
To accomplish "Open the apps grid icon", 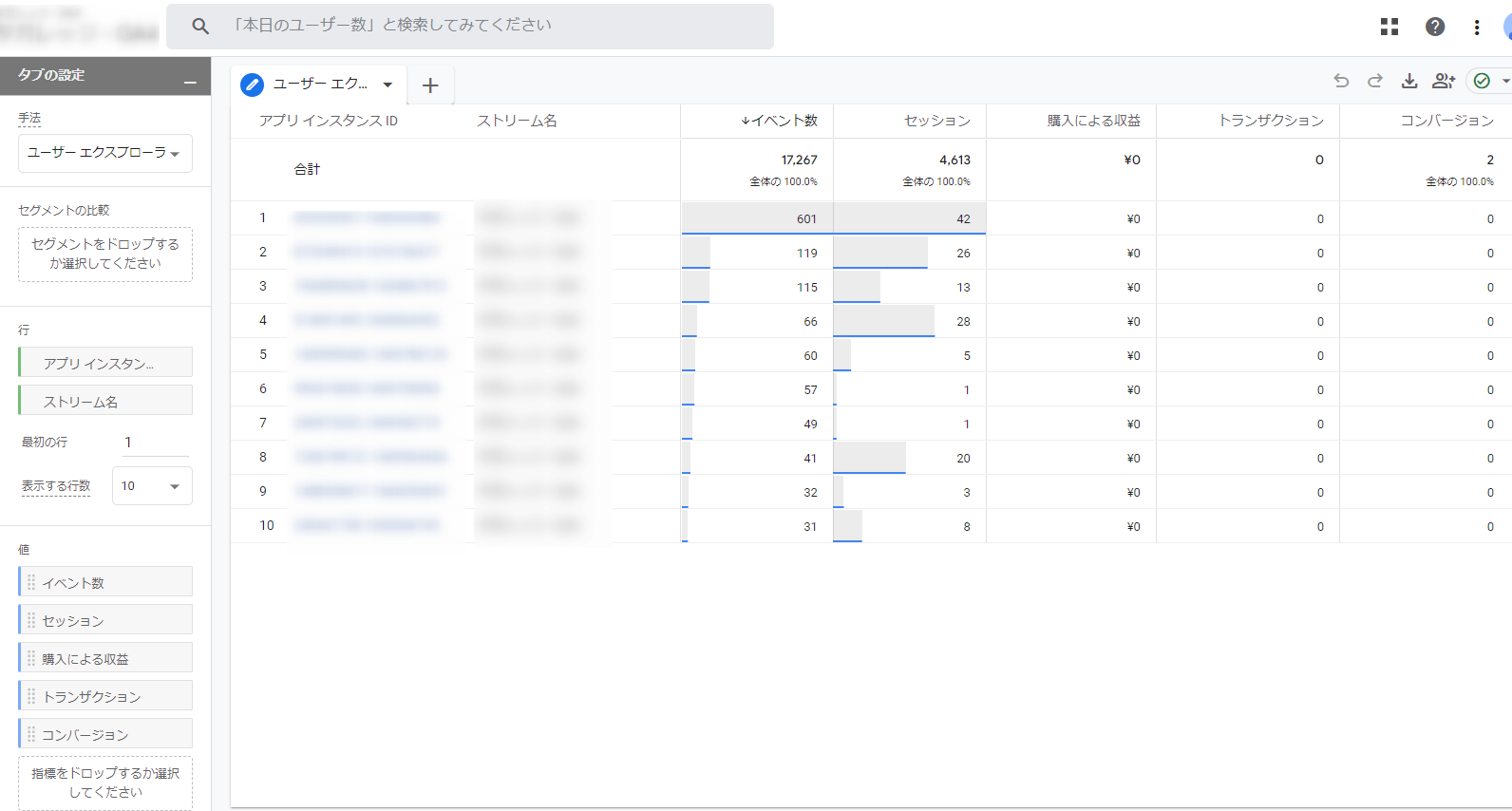I will 1389,27.
